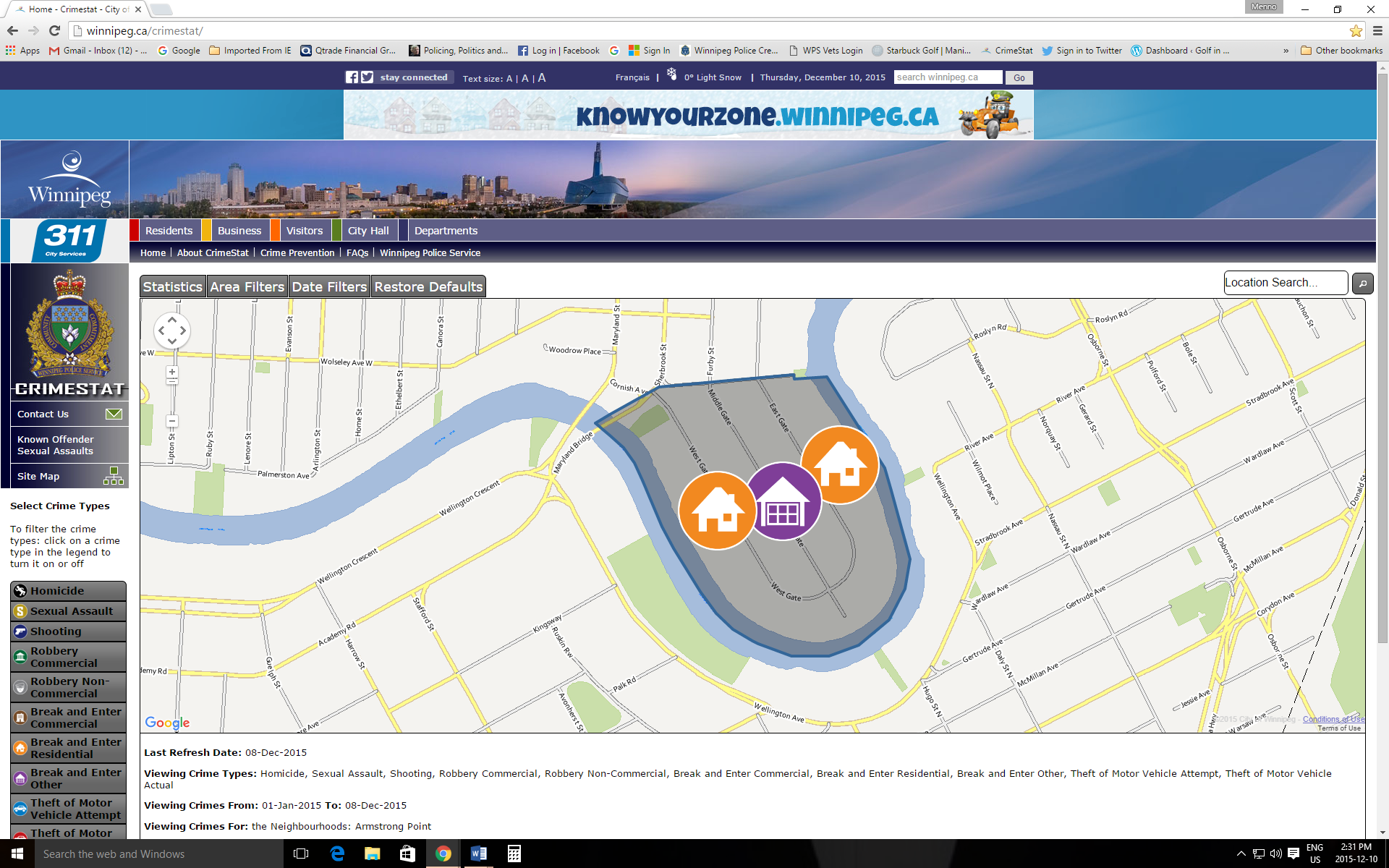The image size is (1389, 868).
Task: Open the Residents navigation tab
Action: point(169,231)
